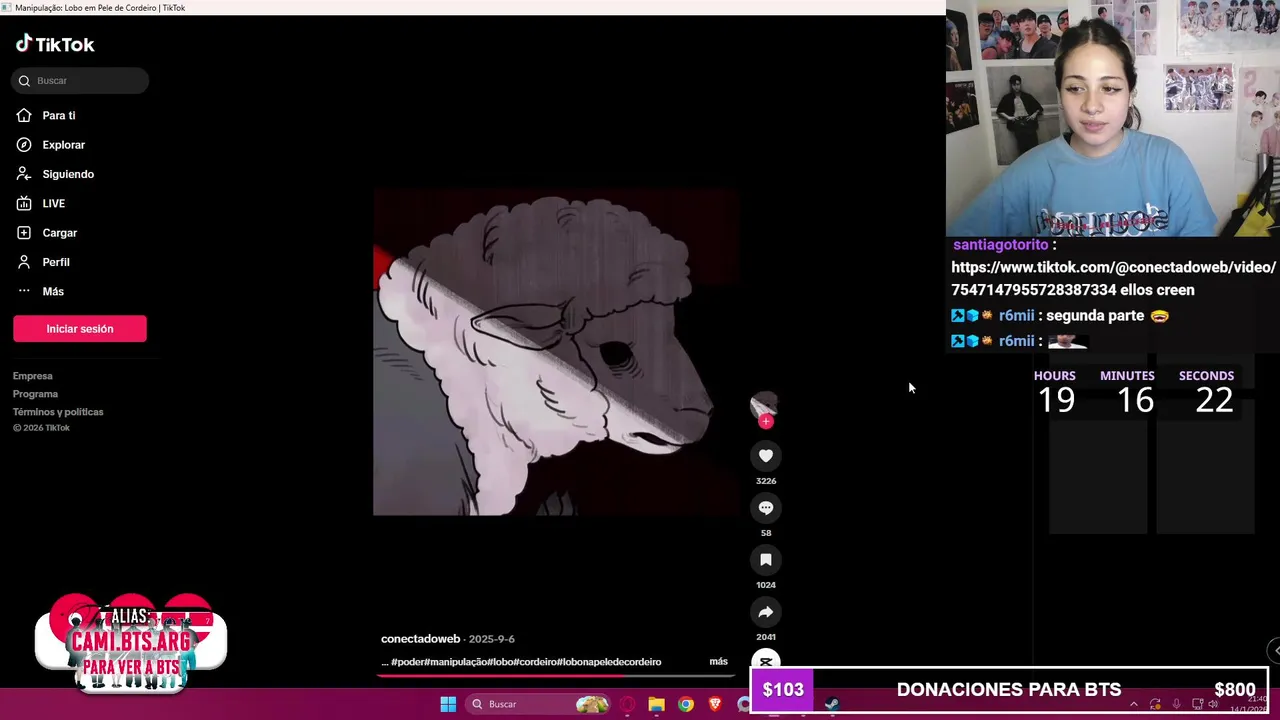Image resolution: width=1280 pixels, height=720 pixels.
Task: Click the plus icon beside Cargar
Action: (x=24, y=233)
